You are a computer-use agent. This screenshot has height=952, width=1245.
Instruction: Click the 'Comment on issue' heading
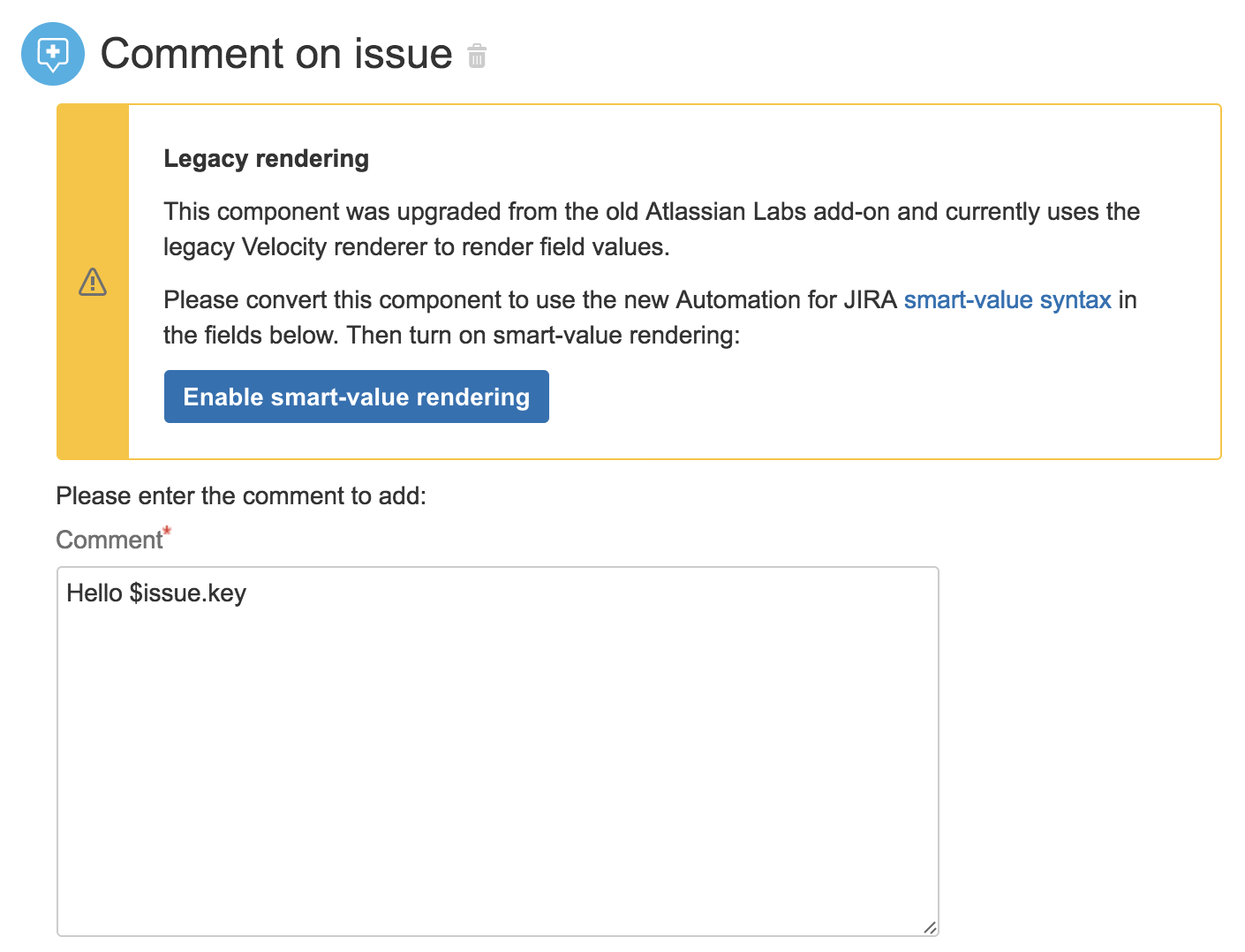(x=275, y=54)
